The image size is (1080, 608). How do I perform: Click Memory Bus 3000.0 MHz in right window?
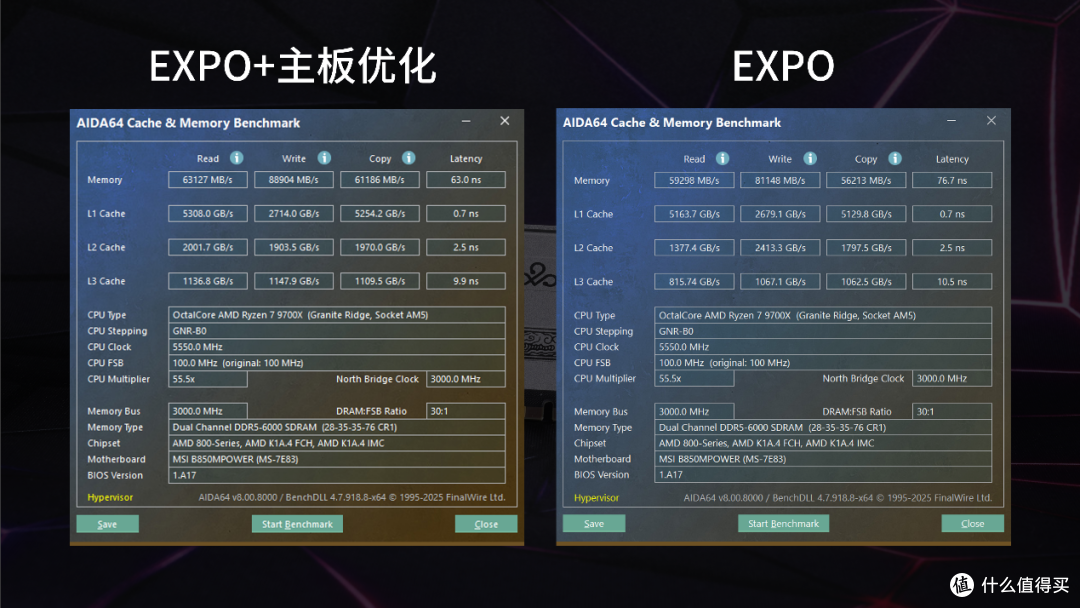tap(694, 412)
